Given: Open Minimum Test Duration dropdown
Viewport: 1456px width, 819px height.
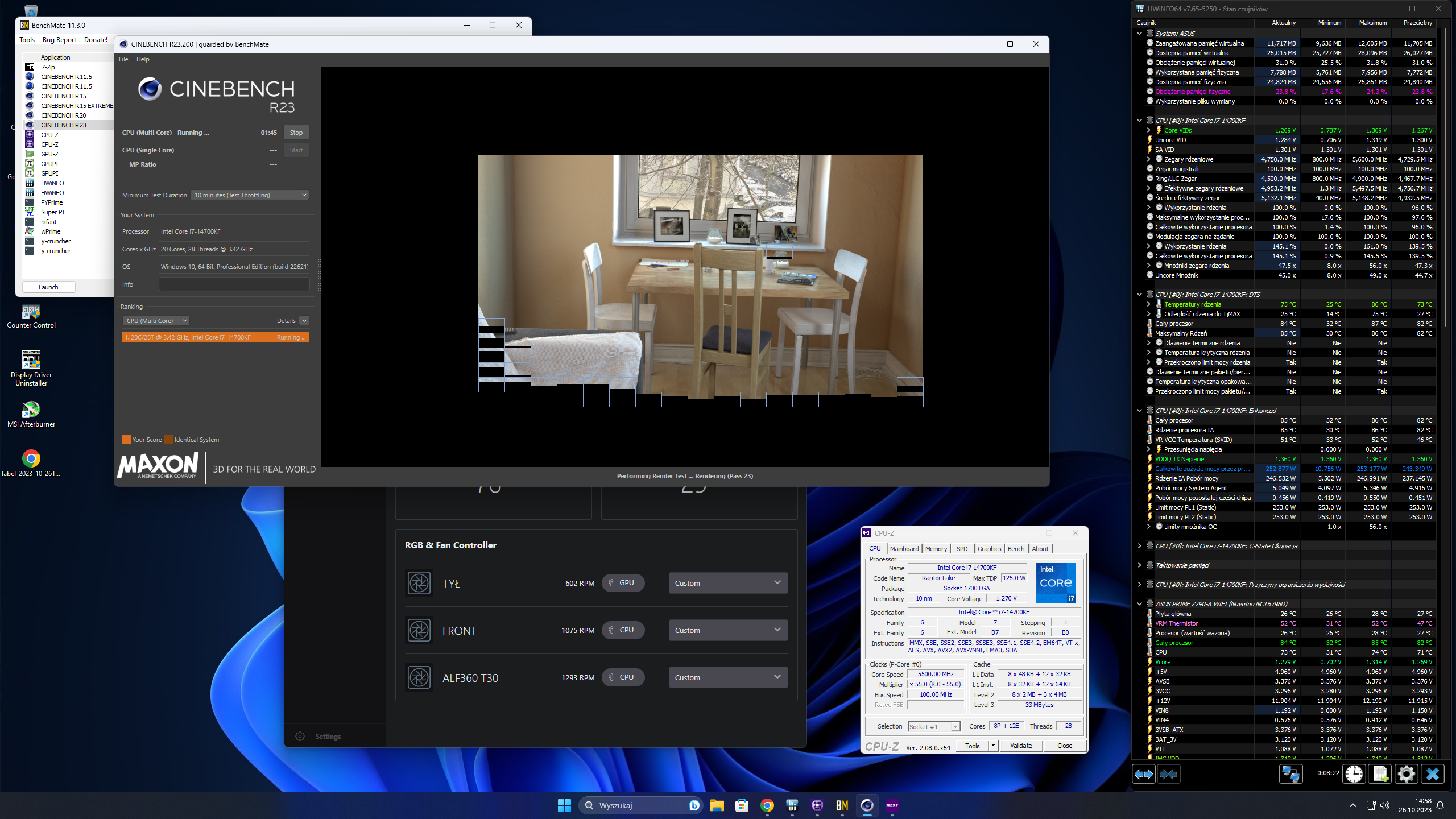Looking at the screenshot, I should (x=250, y=195).
